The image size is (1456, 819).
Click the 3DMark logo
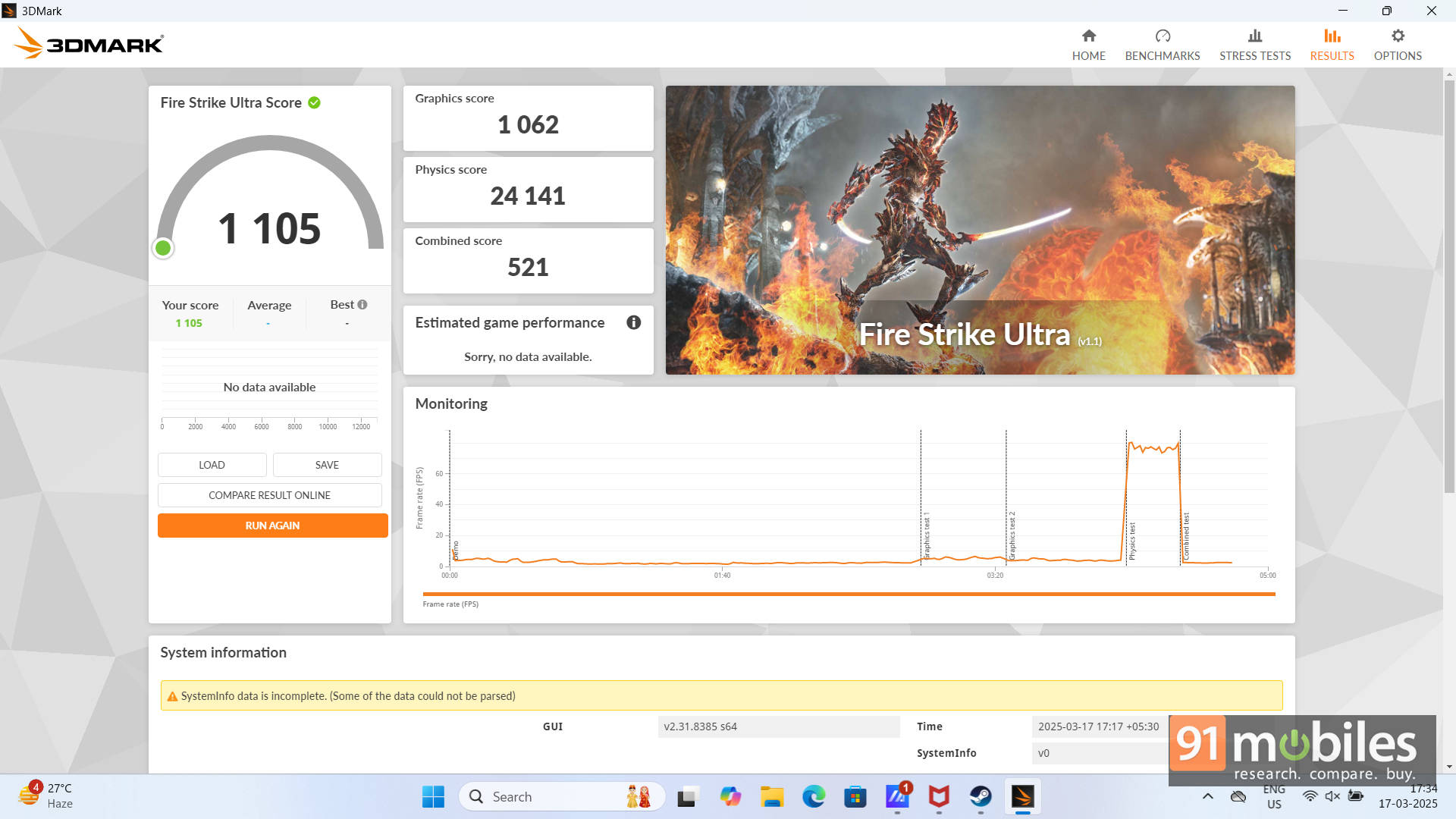coord(89,43)
